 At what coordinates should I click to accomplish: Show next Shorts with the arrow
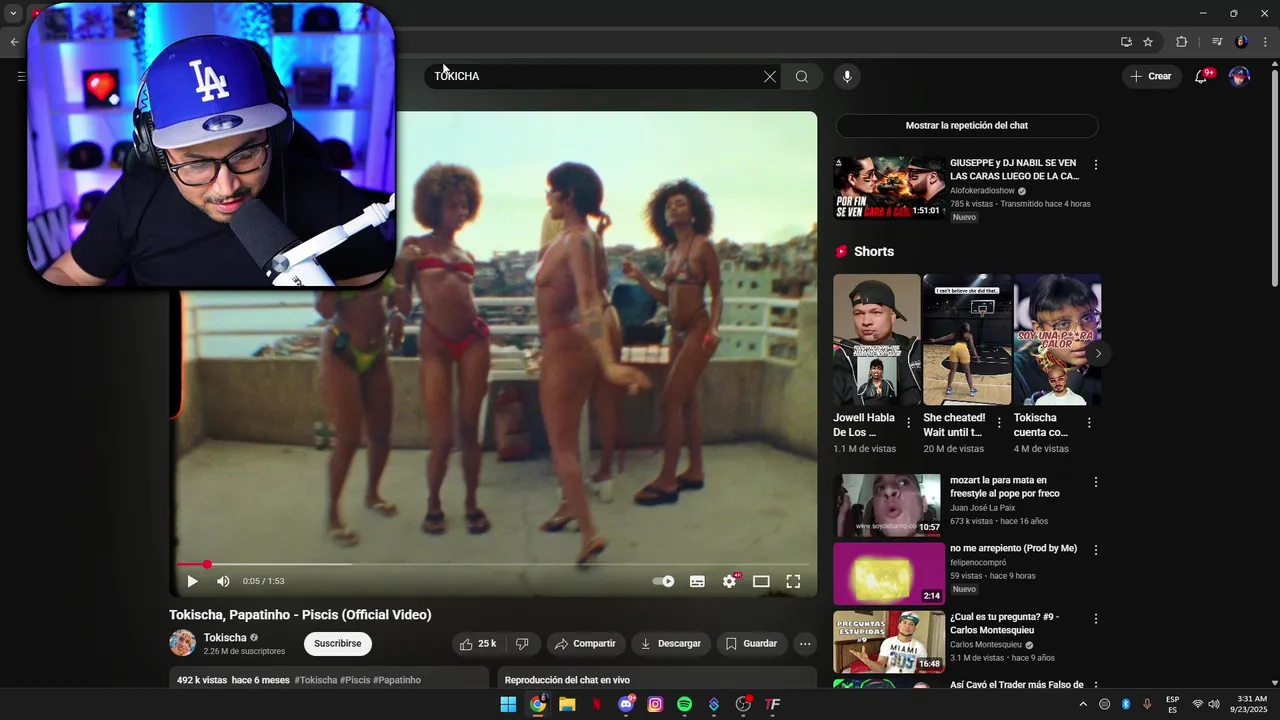pos(1098,353)
